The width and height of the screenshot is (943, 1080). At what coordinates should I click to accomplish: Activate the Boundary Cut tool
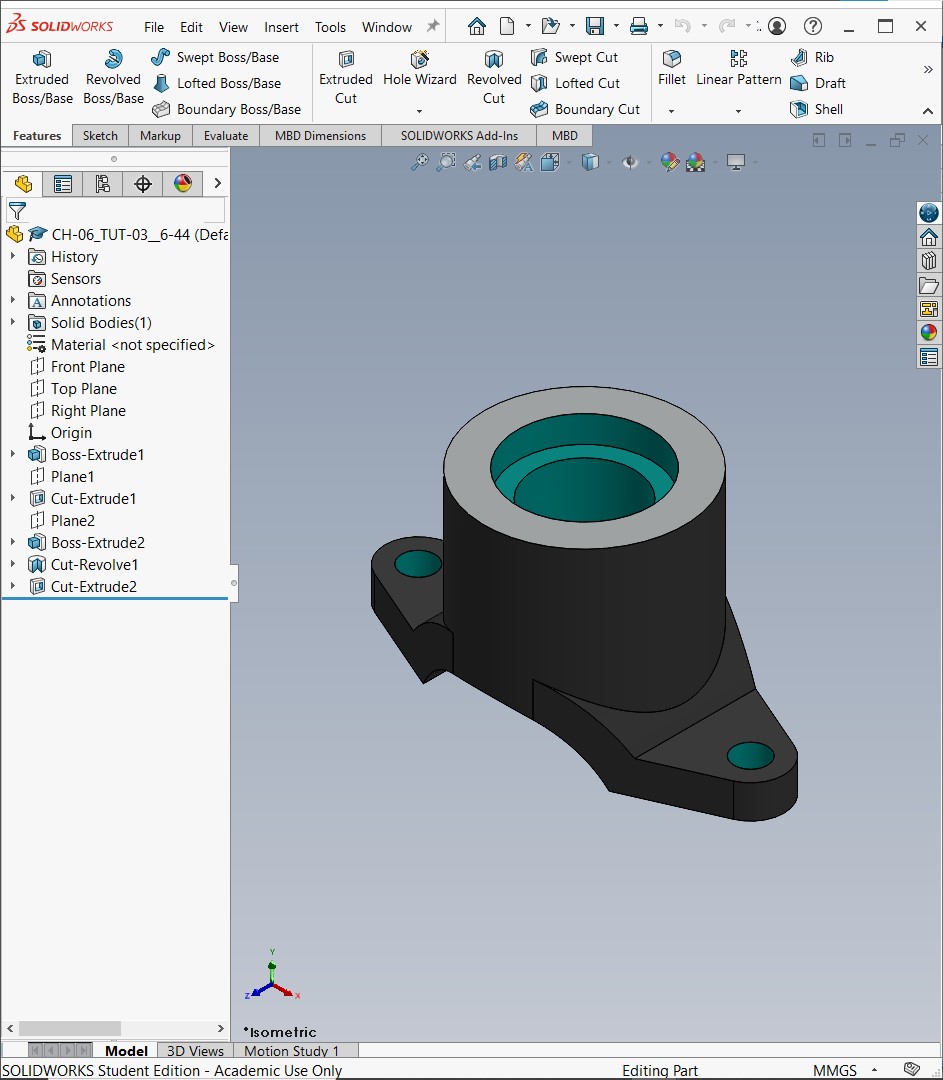(585, 109)
